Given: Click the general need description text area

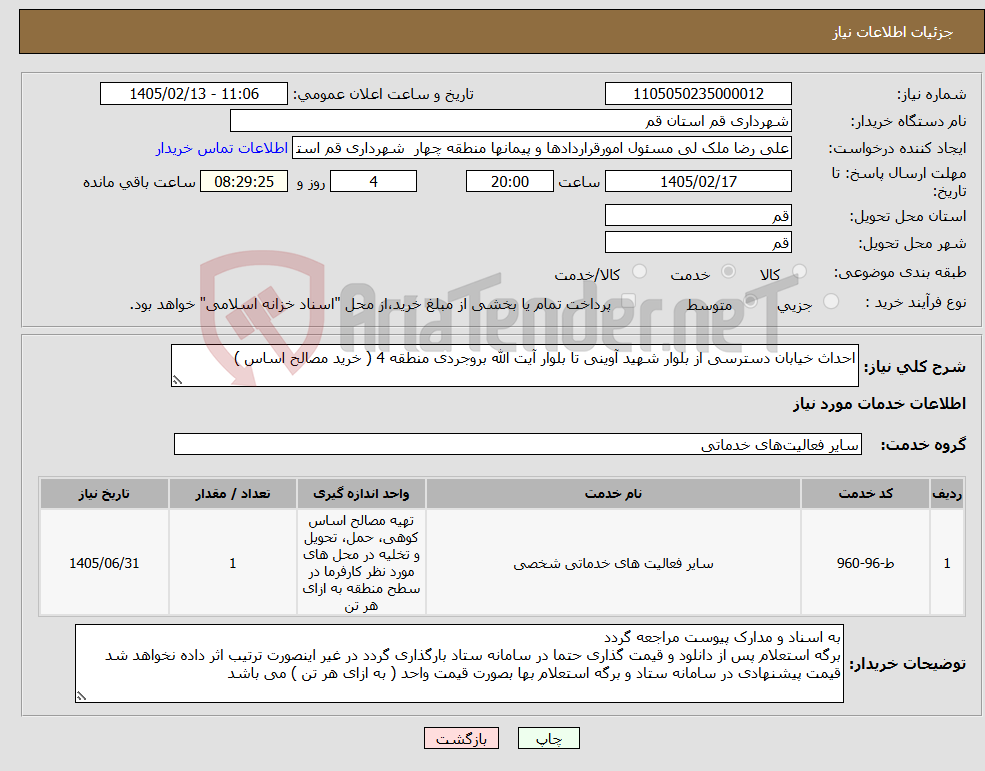Looking at the screenshot, I should click(514, 365).
